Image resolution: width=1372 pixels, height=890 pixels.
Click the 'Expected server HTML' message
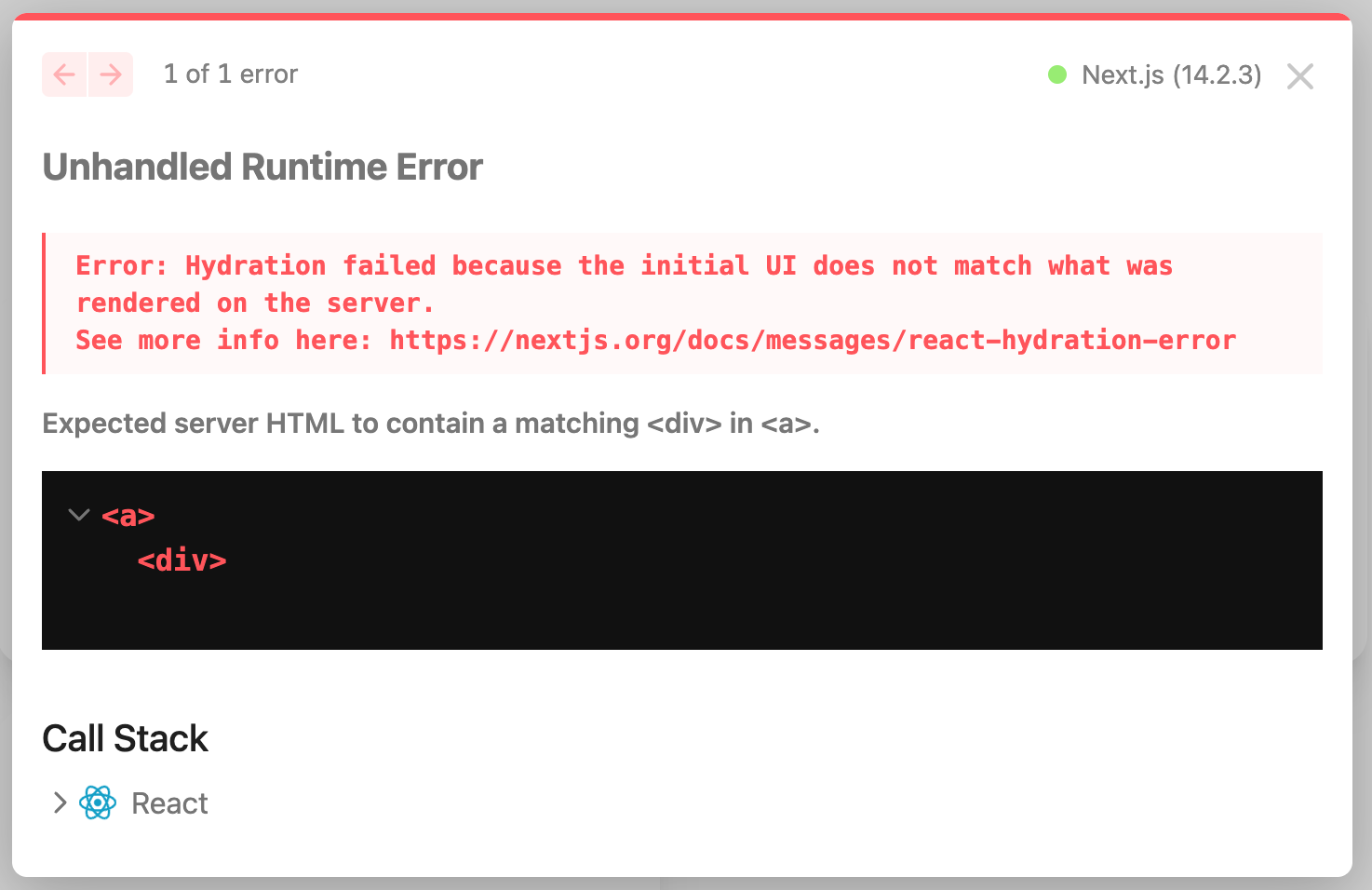[431, 424]
